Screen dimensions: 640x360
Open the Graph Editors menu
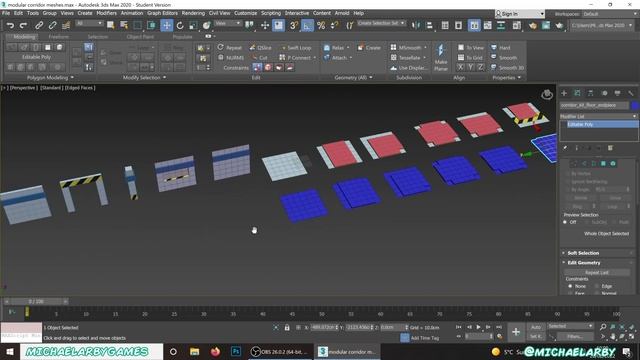pyautogui.click(x=162, y=13)
